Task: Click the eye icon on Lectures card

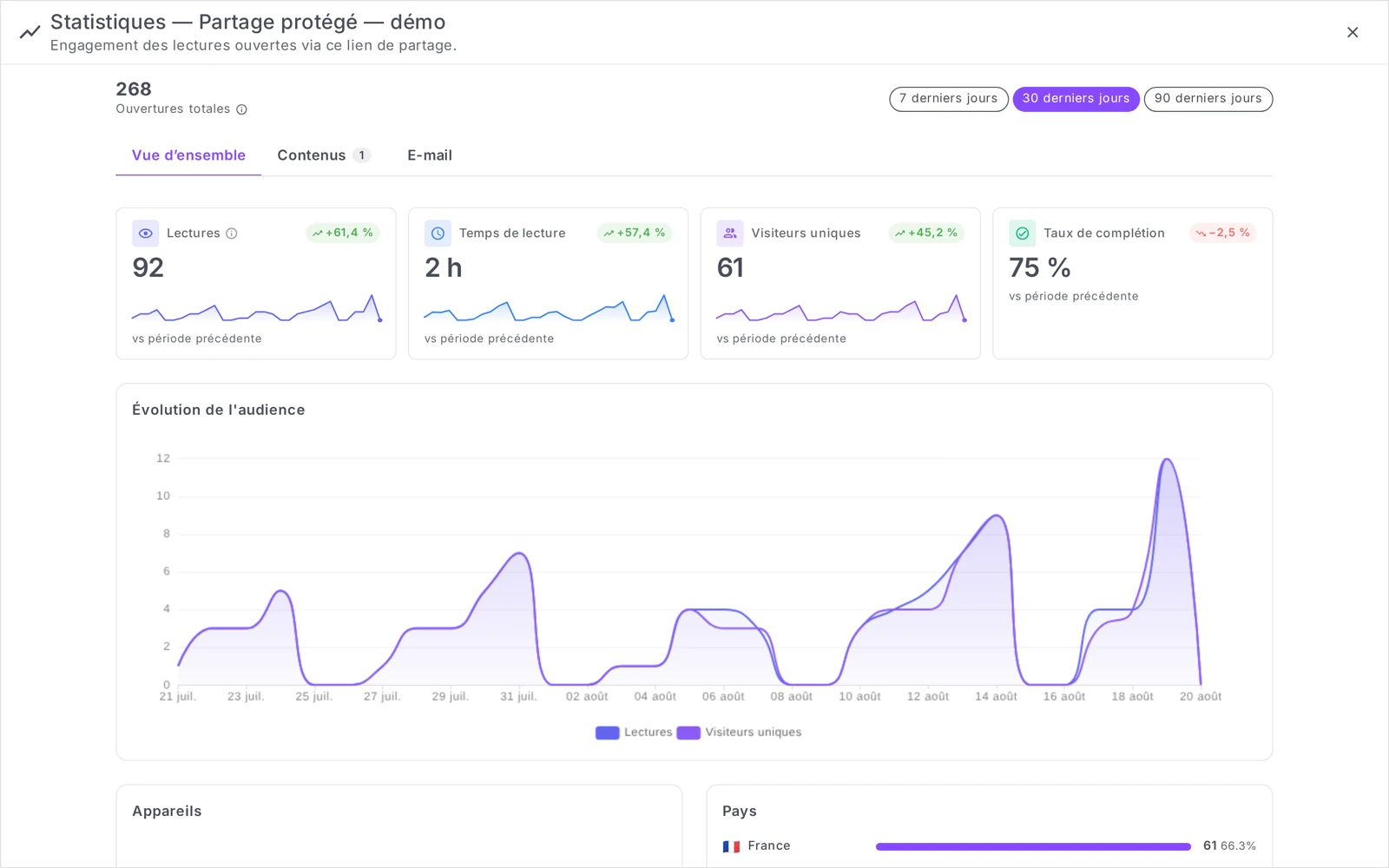Action: 146,233
